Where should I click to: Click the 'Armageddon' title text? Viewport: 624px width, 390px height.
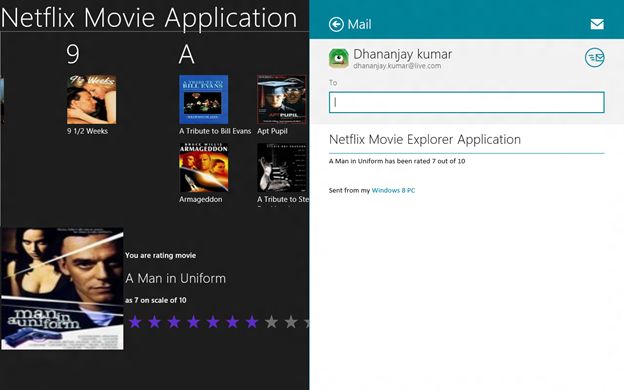click(x=201, y=199)
